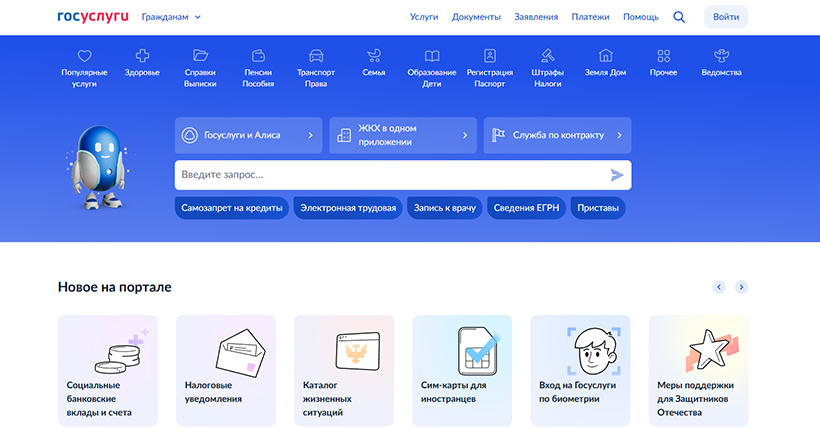Open the Здоровье health category icon

point(142,56)
